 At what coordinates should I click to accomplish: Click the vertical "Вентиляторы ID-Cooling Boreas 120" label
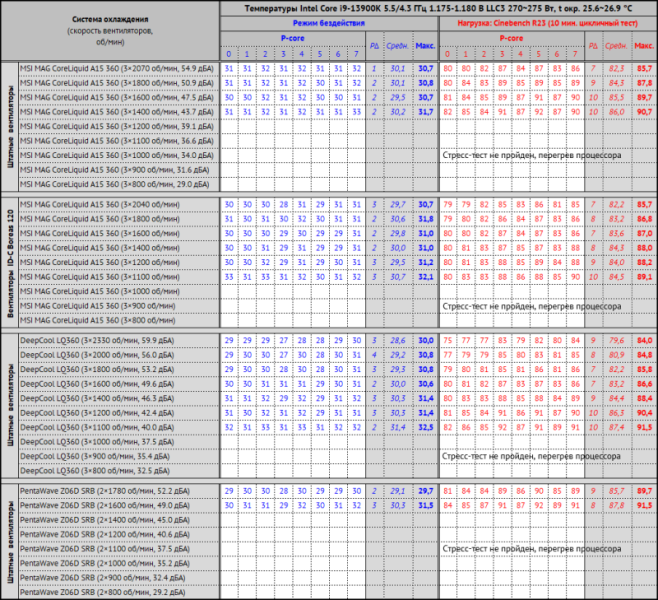[x=10, y=251]
